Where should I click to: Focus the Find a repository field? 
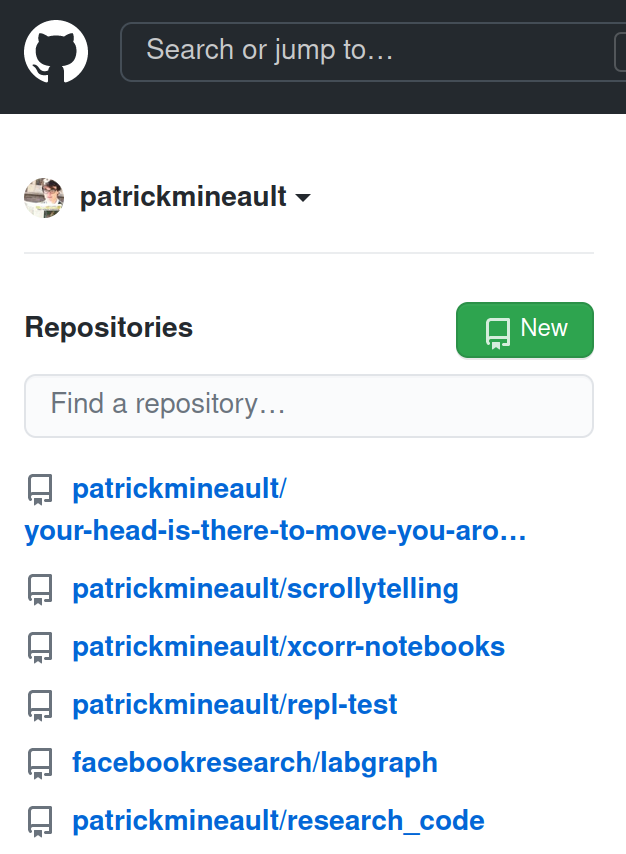point(309,406)
